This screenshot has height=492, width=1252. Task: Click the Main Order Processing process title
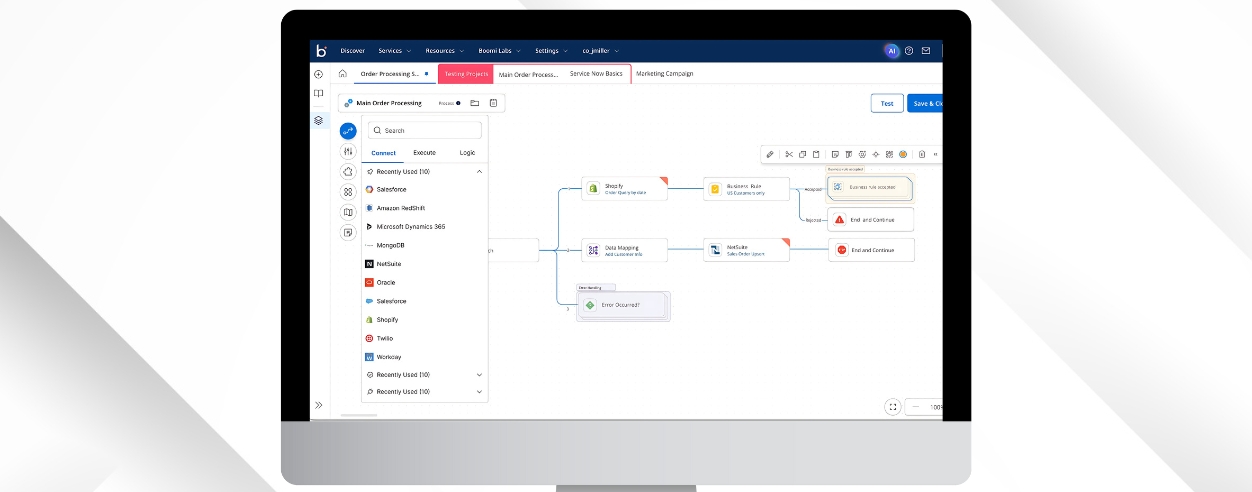click(x=389, y=103)
